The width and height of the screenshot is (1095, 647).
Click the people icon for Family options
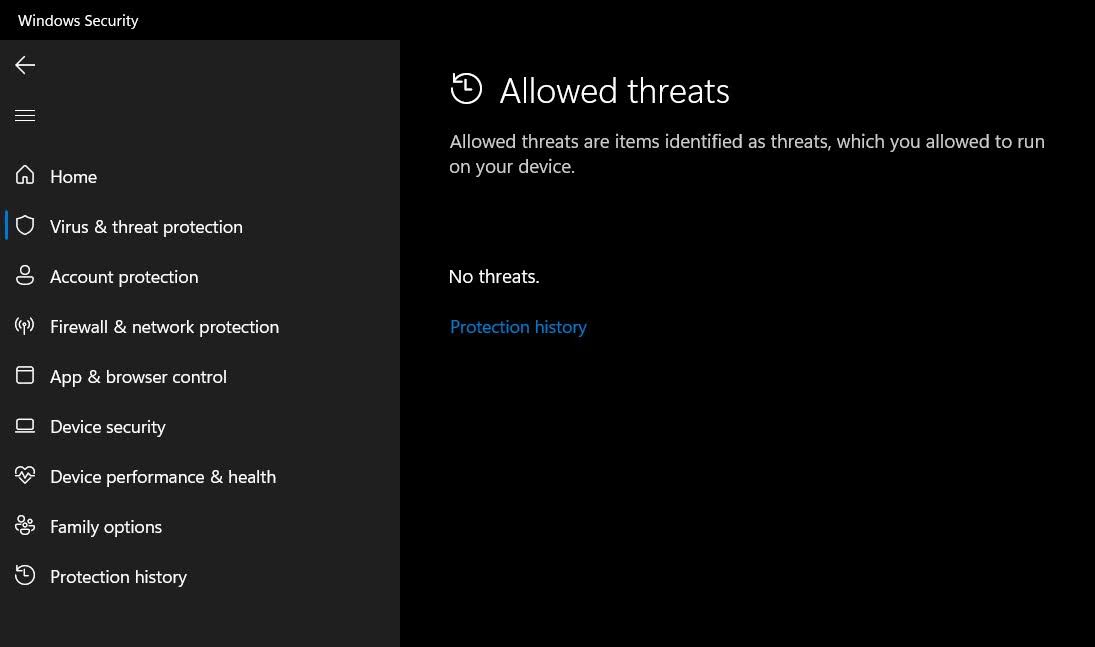click(24, 525)
